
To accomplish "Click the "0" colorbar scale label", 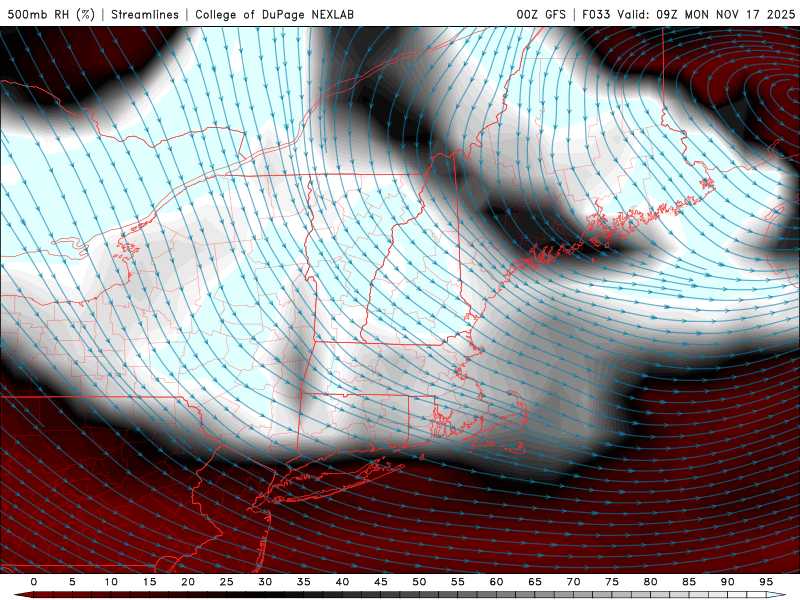I will coord(34,582).
